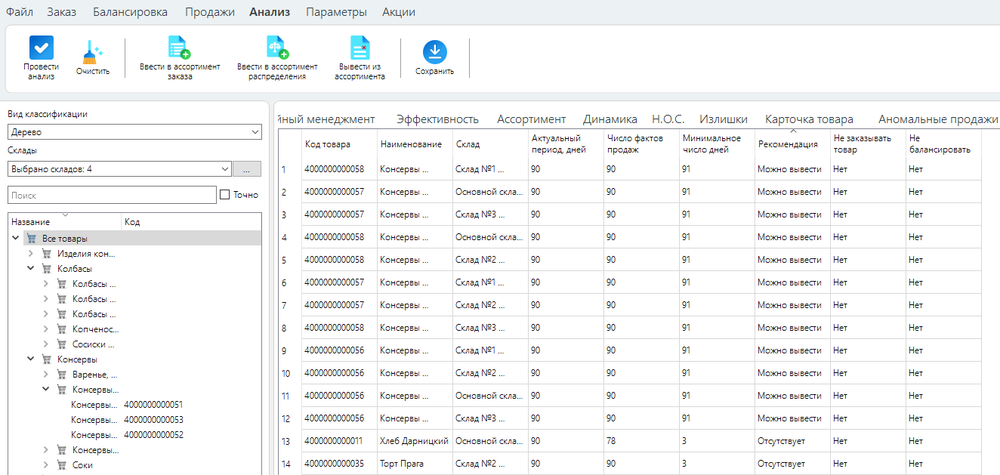Click Ввести в ассортимент распределения icon

277,48
